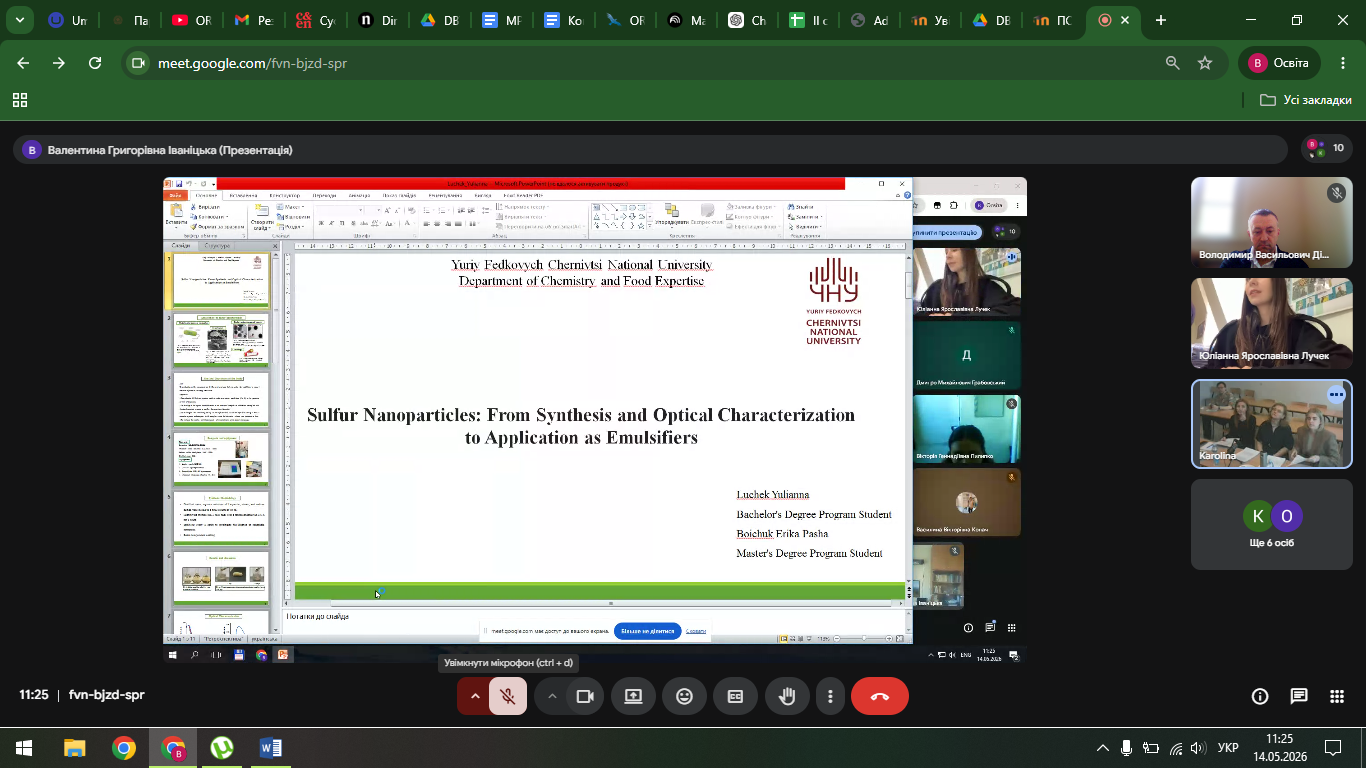Select the Karolina participant thumbnail

(x=1271, y=424)
